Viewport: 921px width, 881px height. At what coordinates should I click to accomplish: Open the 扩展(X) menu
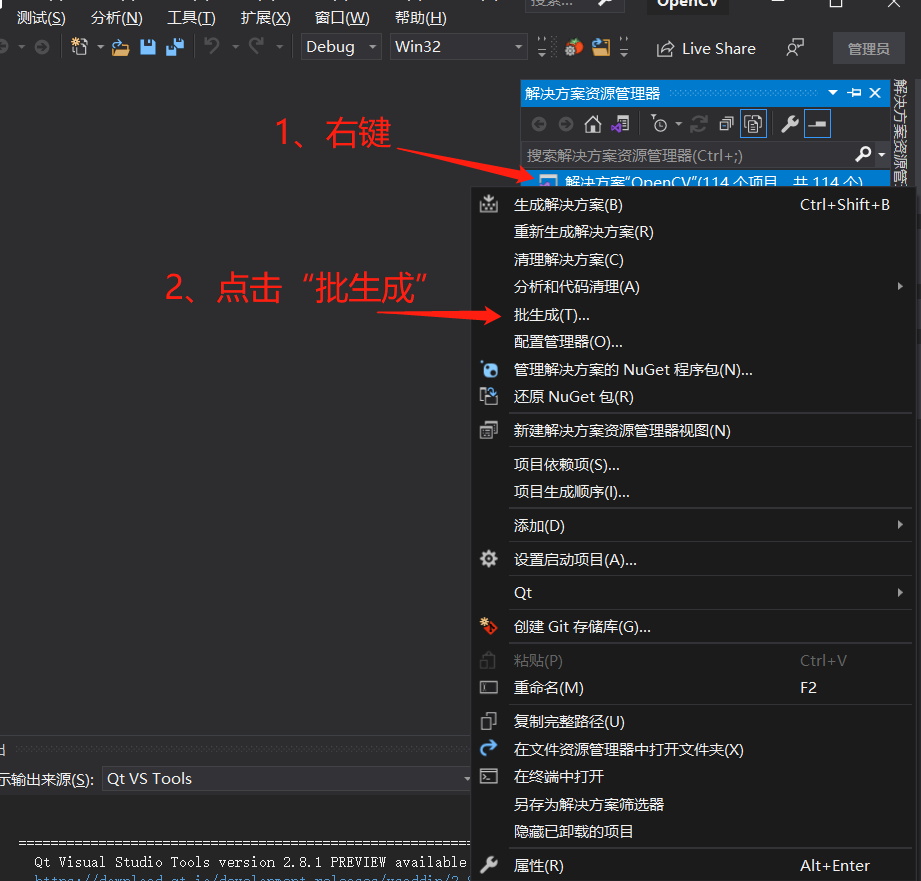pos(265,18)
